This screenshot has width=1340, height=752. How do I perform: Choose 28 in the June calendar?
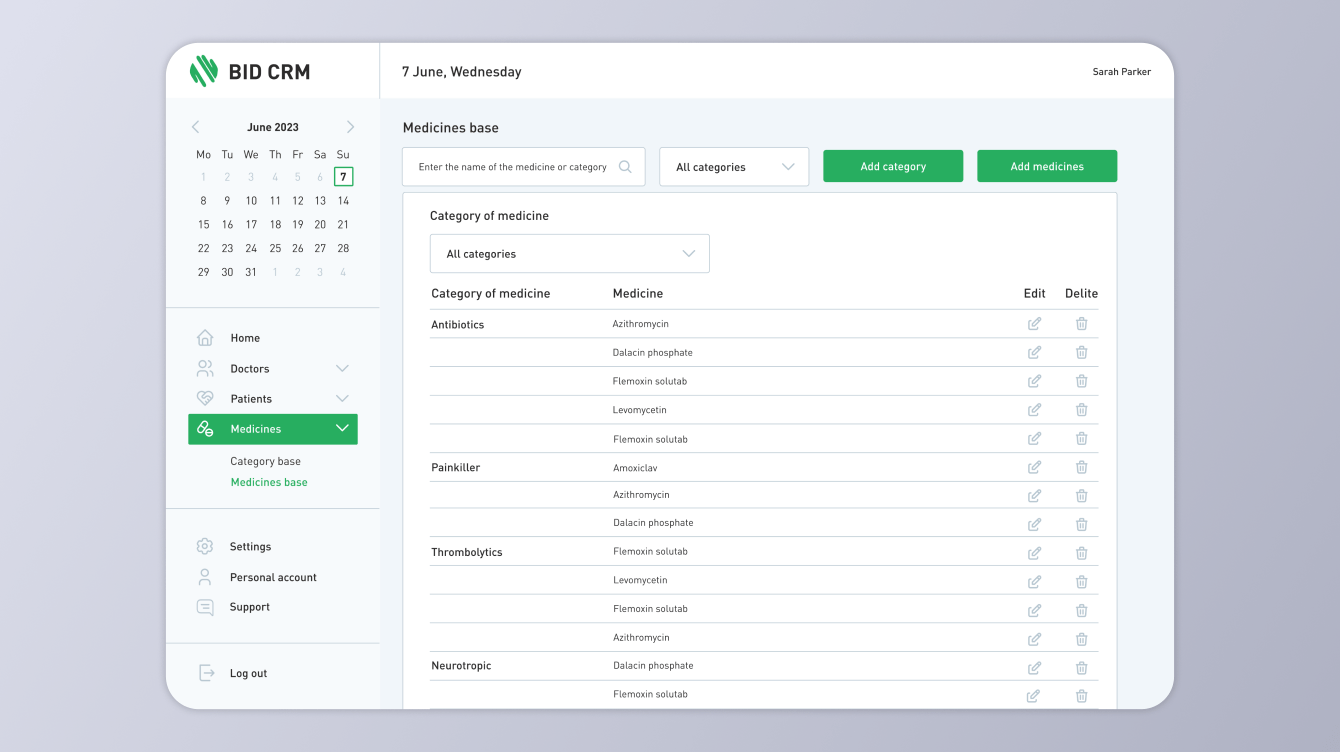(343, 249)
